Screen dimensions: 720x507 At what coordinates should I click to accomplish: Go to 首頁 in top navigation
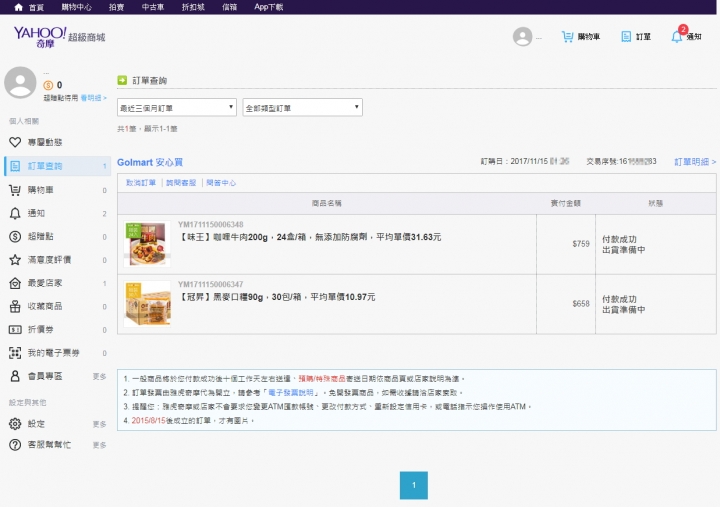pos(36,7)
